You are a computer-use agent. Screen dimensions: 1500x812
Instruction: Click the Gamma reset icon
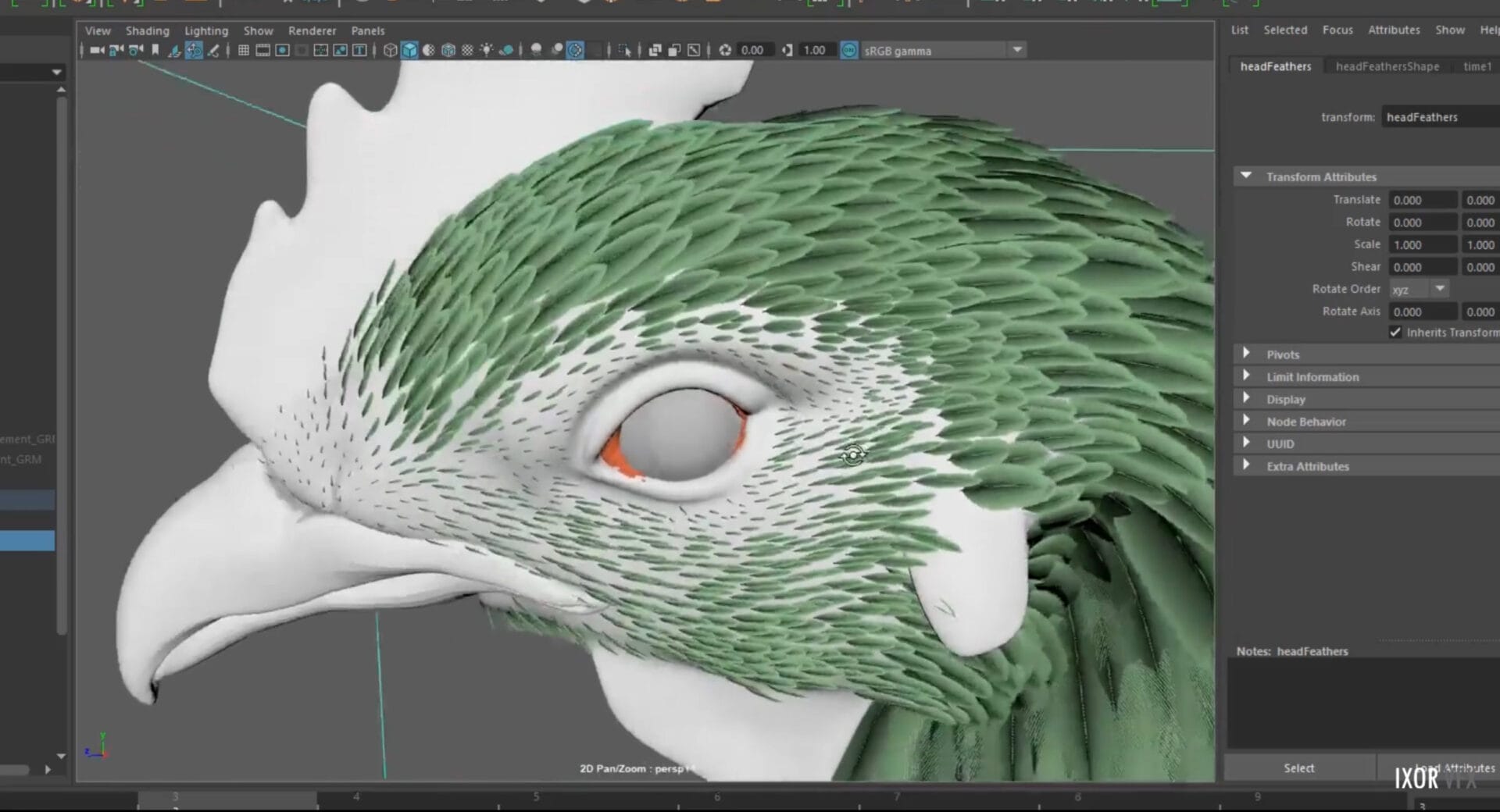point(787,51)
